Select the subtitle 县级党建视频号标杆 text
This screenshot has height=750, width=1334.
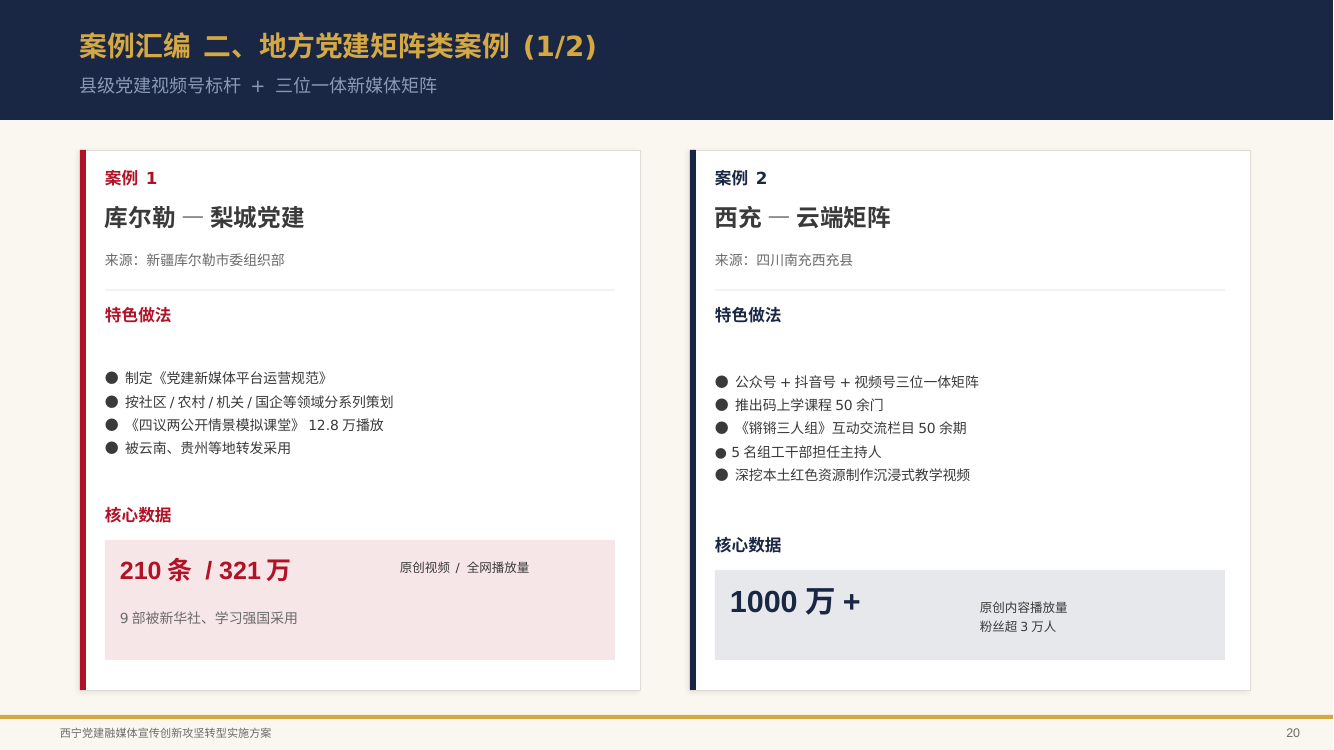(160, 86)
